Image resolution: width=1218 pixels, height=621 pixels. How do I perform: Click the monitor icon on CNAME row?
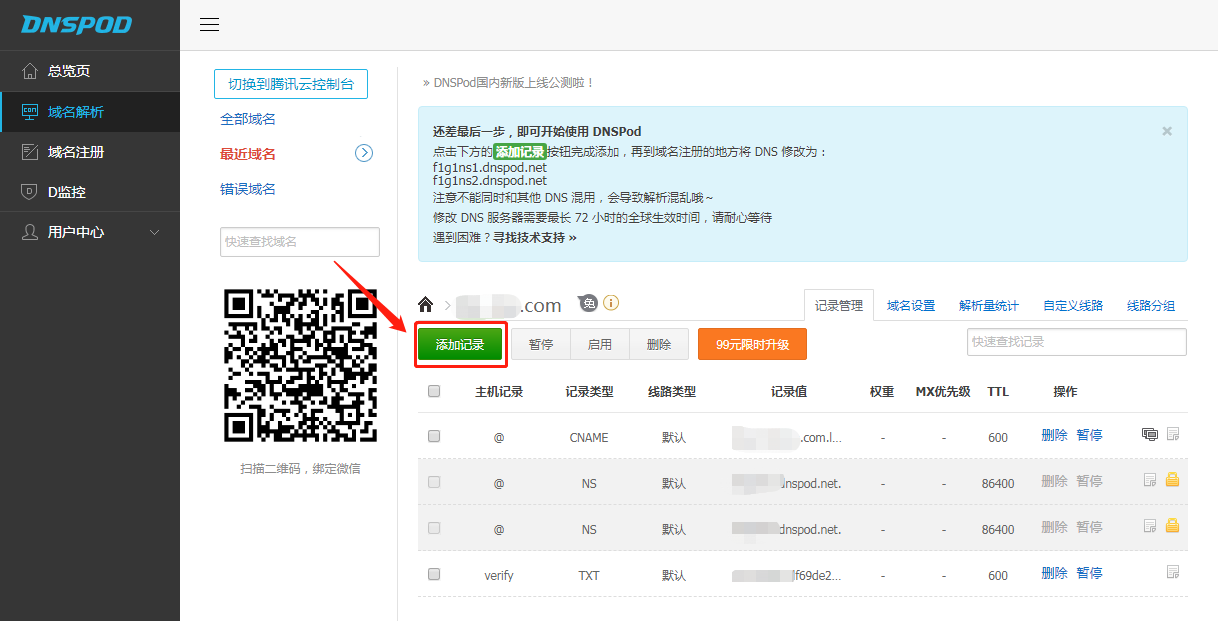tap(1150, 434)
